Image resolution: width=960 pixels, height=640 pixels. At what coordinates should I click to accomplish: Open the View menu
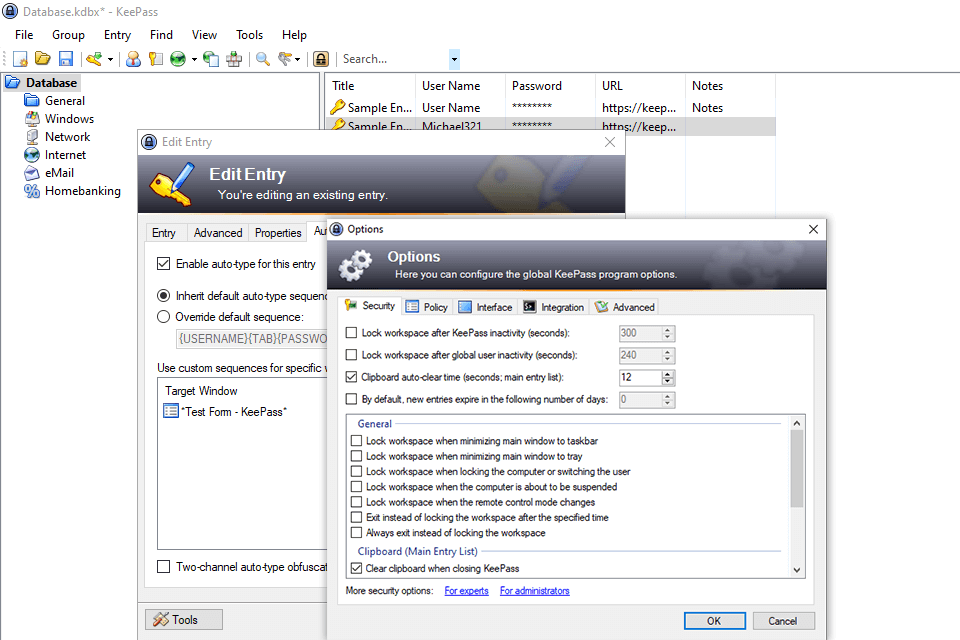(x=204, y=35)
